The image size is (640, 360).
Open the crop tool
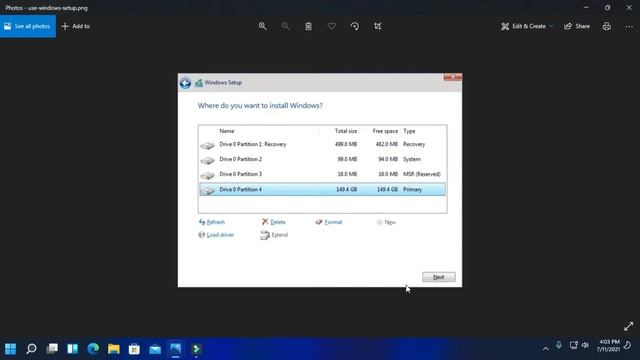pyautogui.click(x=378, y=26)
